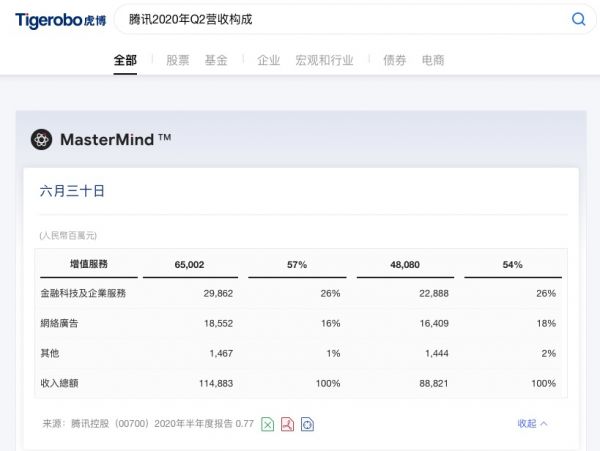
Task: Click the Tigerobo logo
Action: (60, 20)
